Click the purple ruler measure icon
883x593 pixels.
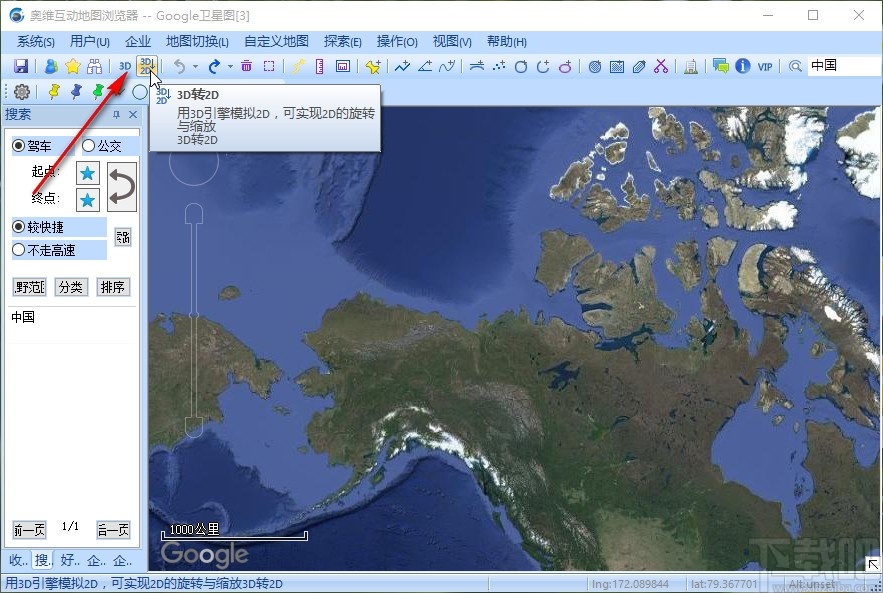click(x=319, y=66)
